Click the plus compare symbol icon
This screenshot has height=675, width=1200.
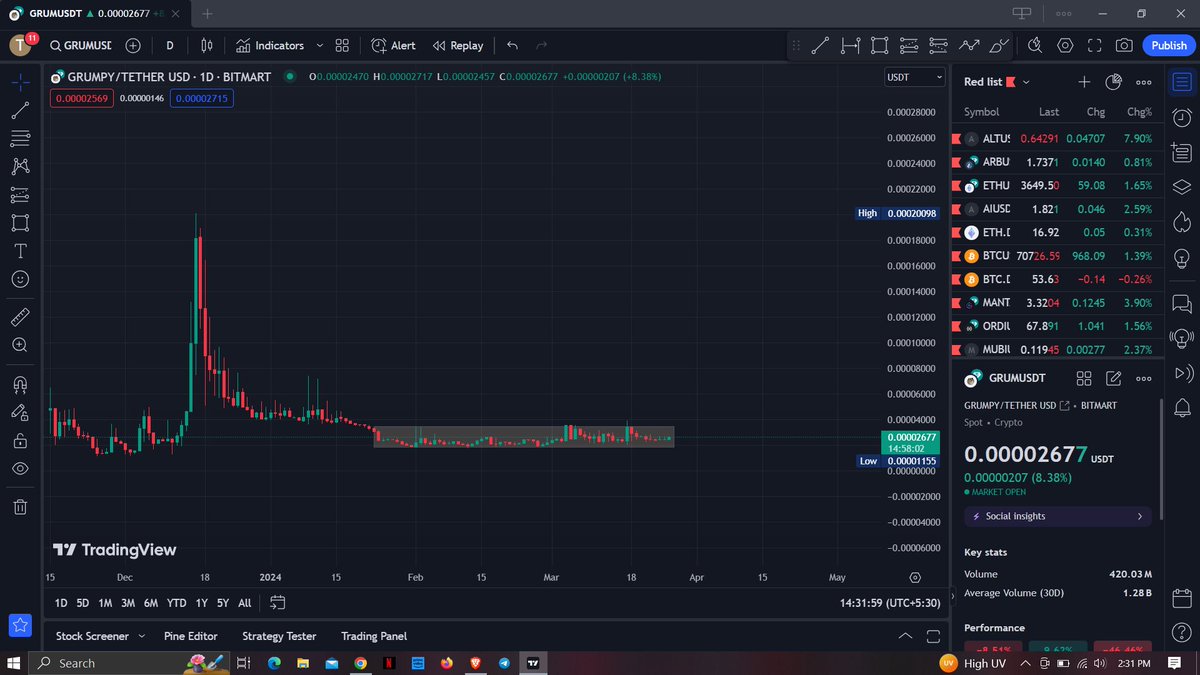(x=133, y=46)
